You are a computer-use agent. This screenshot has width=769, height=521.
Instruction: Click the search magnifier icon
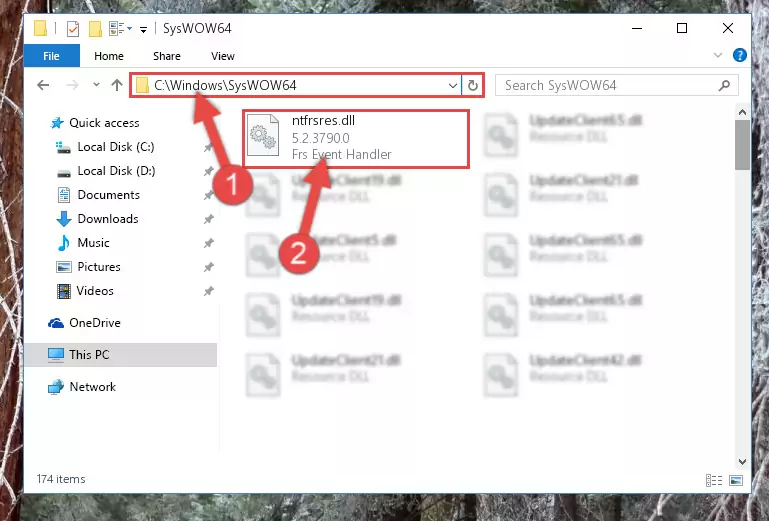pyautogui.click(x=724, y=85)
